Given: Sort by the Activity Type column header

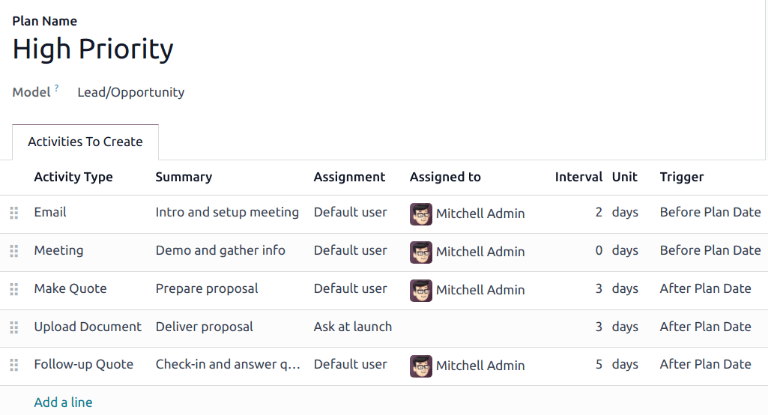Looking at the screenshot, I should point(73,177).
